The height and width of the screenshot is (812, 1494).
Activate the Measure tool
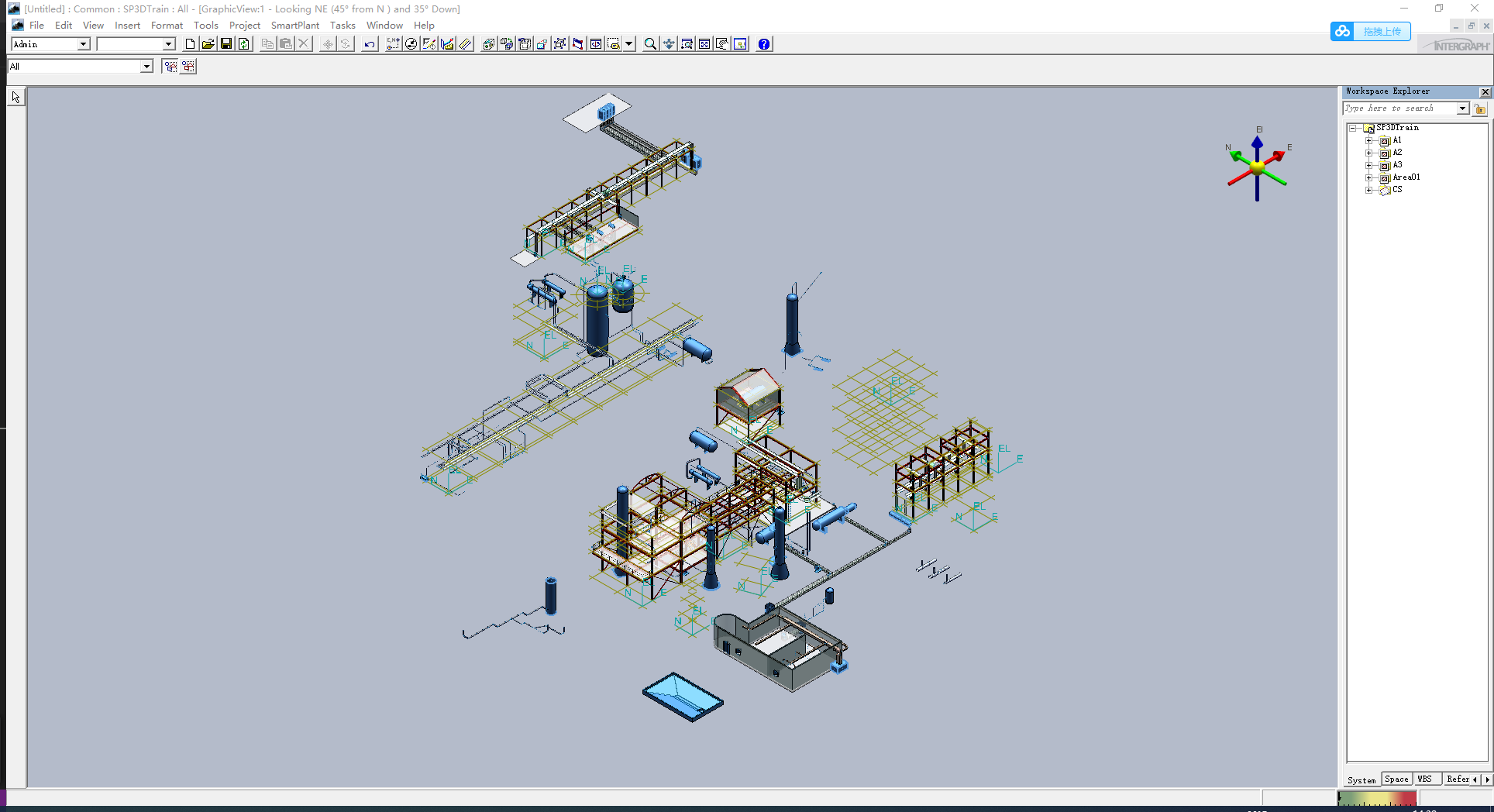pyautogui.click(x=466, y=44)
